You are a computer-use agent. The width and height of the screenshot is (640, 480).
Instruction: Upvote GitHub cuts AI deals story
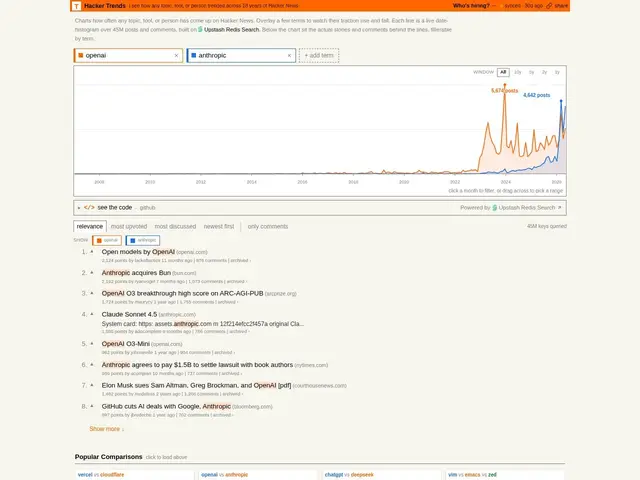(x=92, y=406)
